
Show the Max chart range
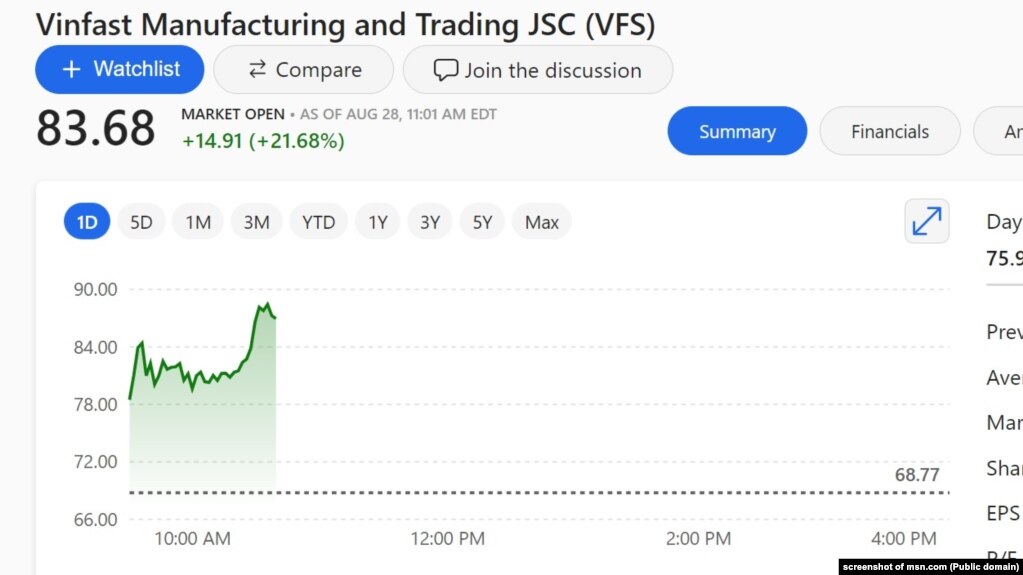coord(542,222)
